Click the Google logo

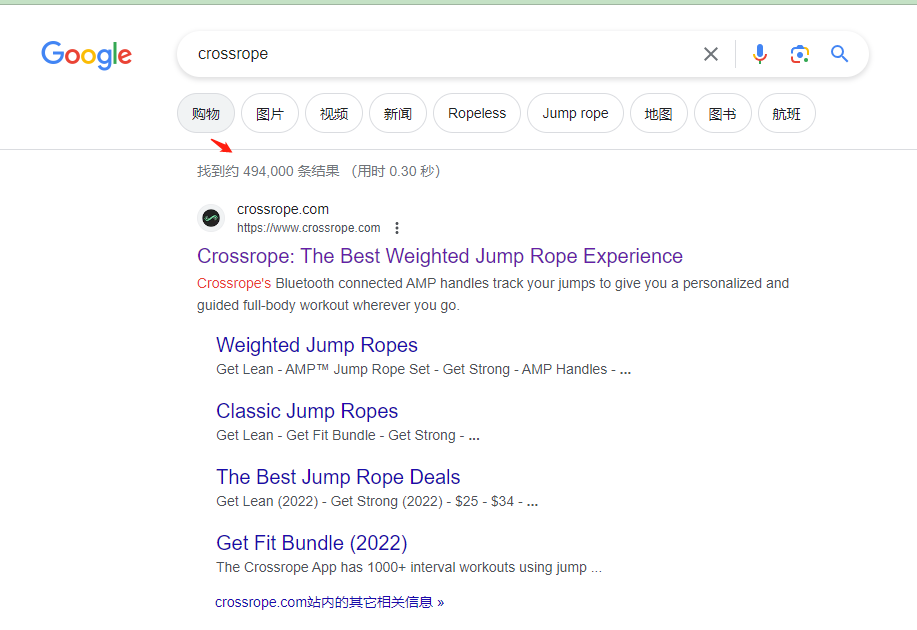(86, 55)
